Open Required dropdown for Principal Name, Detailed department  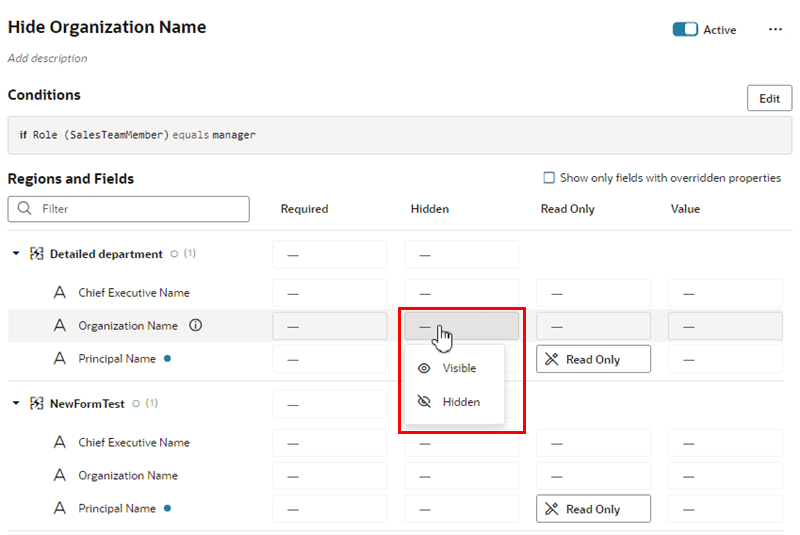330,359
